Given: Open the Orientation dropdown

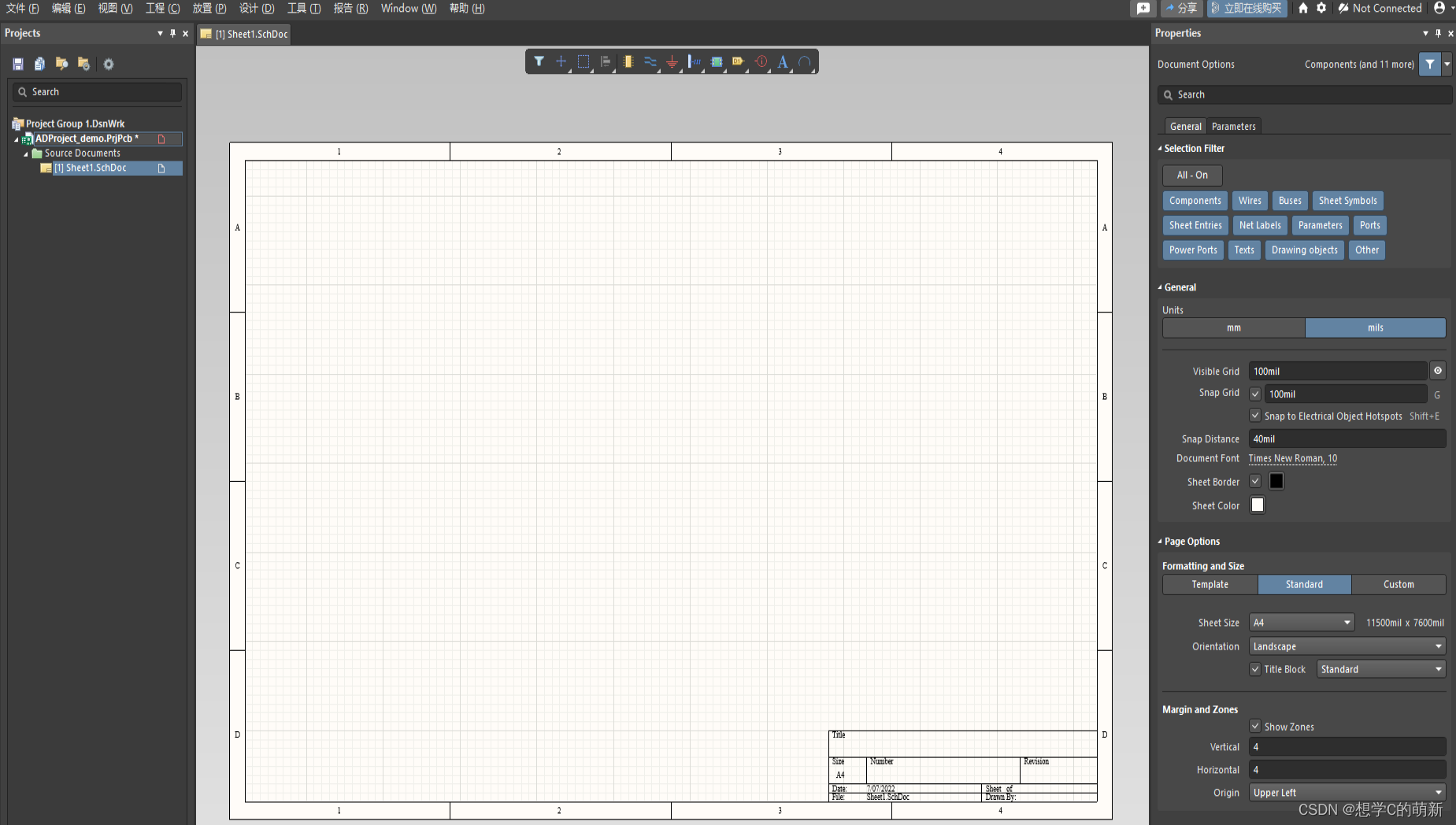Looking at the screenshot, I should point(1347,646).
